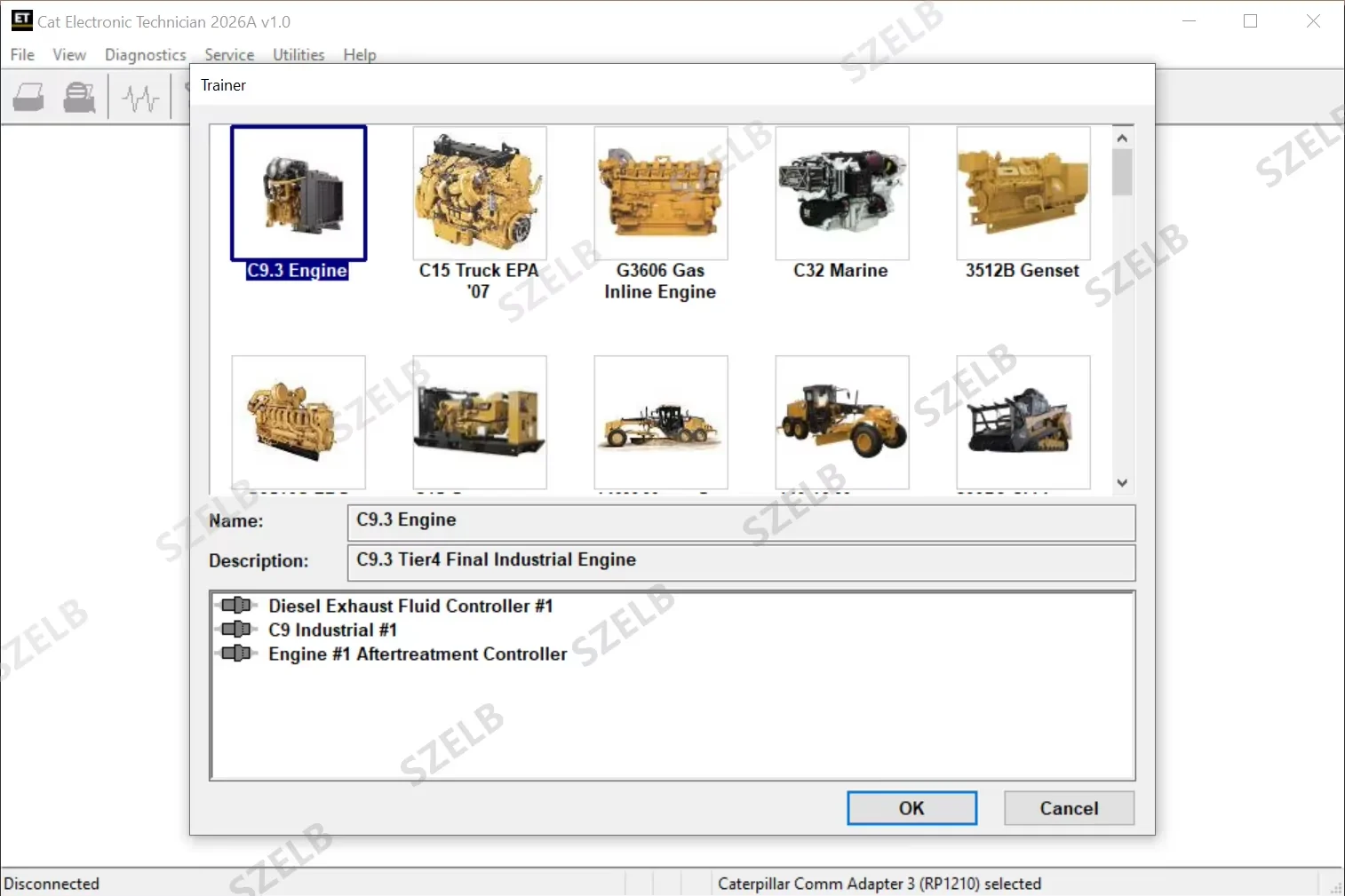Screen dimensions: 1345x896
Task: Click the 3512B Genset label
Action: 1023,271
